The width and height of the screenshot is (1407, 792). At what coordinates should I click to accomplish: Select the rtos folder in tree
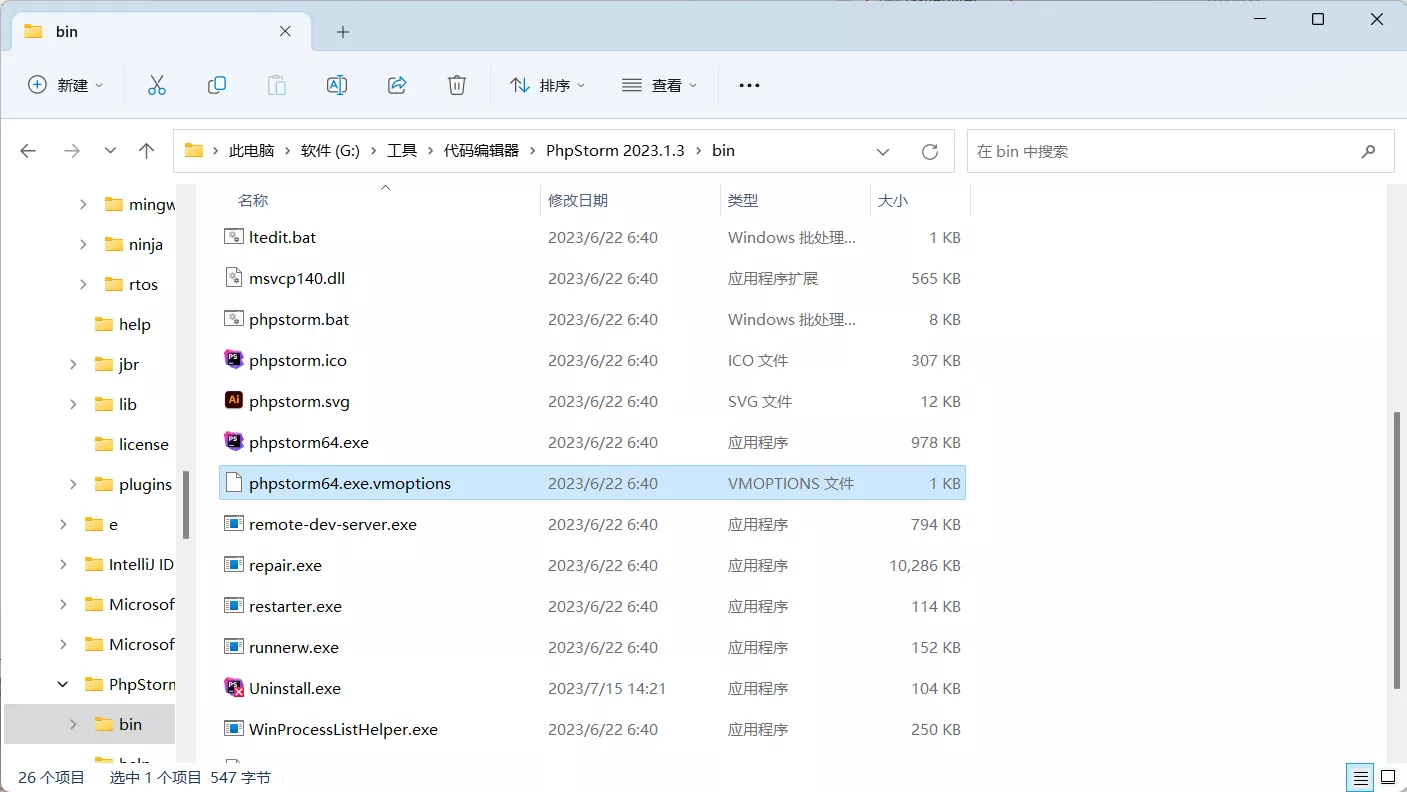coord(143,284)
